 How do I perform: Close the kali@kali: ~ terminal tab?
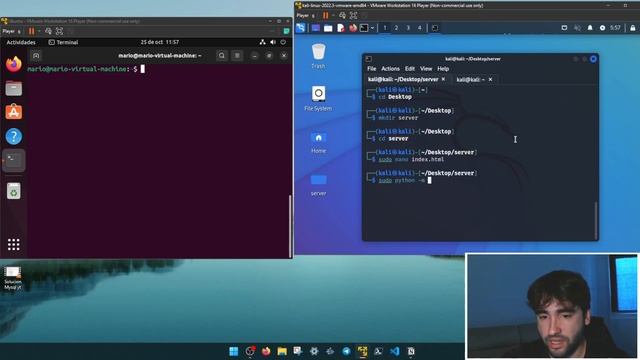[490, 79]
